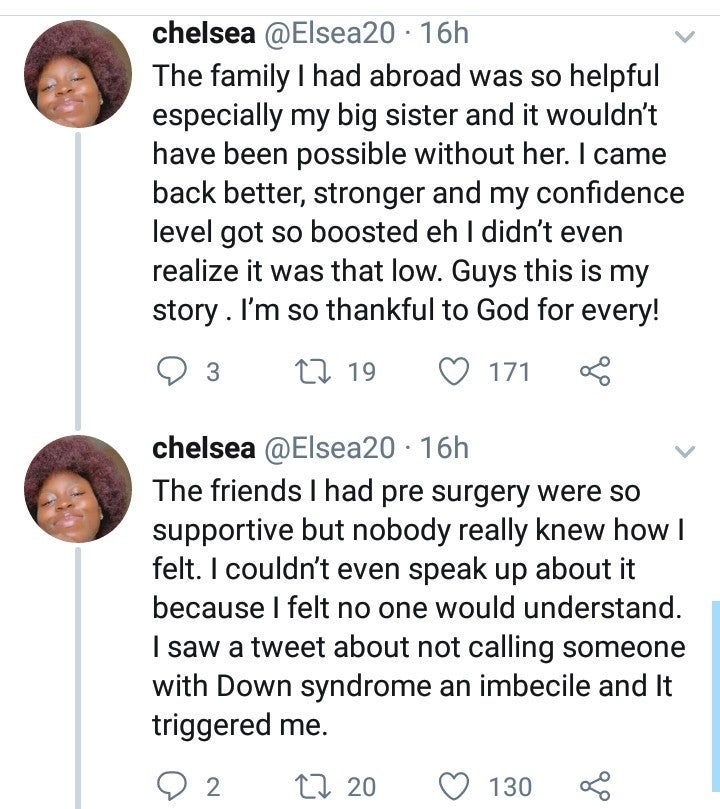Click the chelsea display name in first tweet
The width and height of the screenshot is (720, 809).
point(203,34)
